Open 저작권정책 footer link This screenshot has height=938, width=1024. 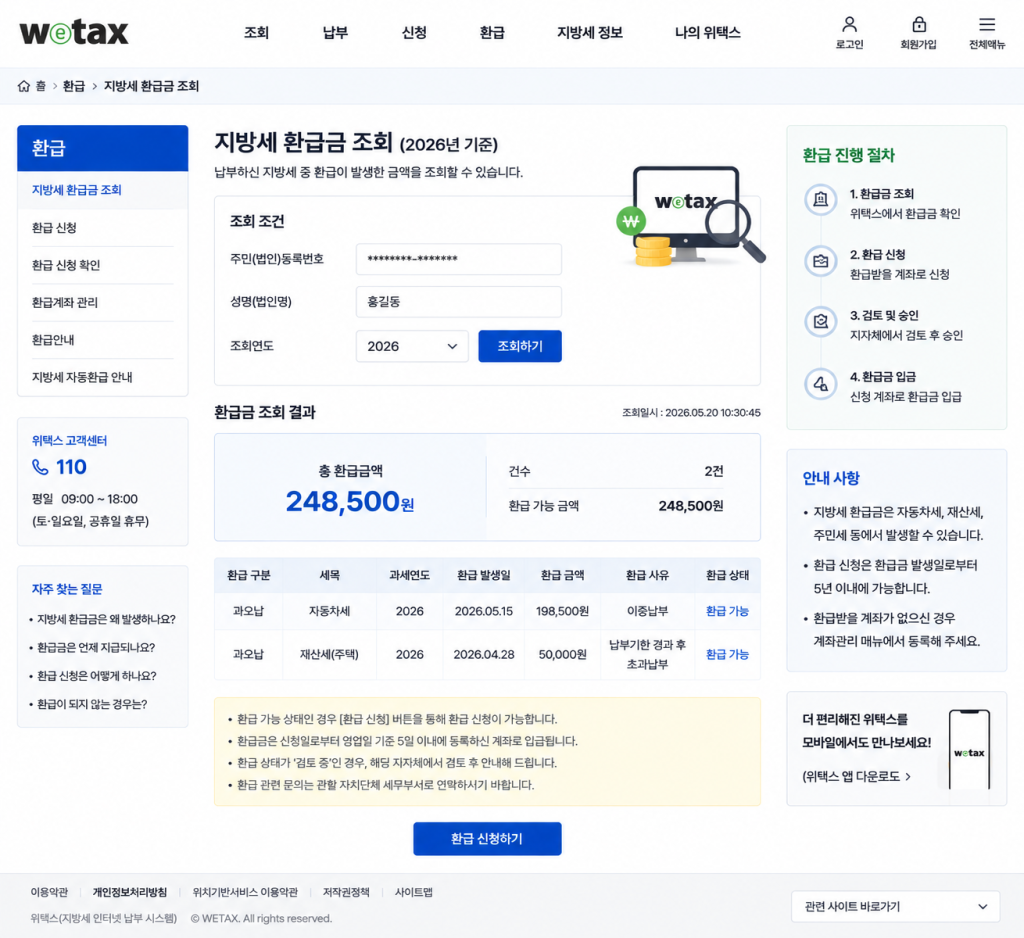[x=346, y=892]
